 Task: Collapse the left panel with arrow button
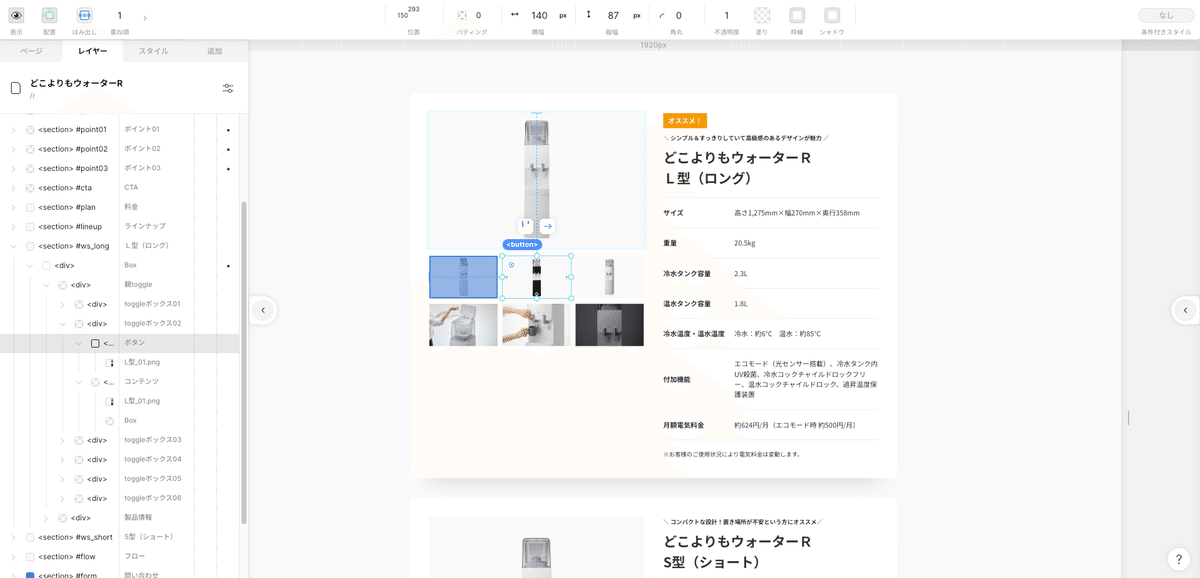262,310
